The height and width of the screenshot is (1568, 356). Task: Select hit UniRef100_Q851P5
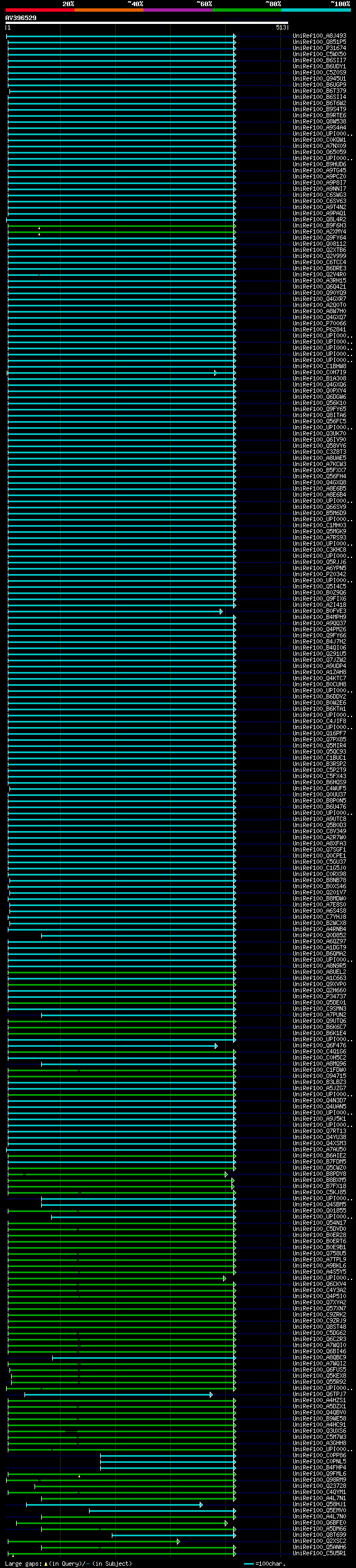tap(319, 42)
